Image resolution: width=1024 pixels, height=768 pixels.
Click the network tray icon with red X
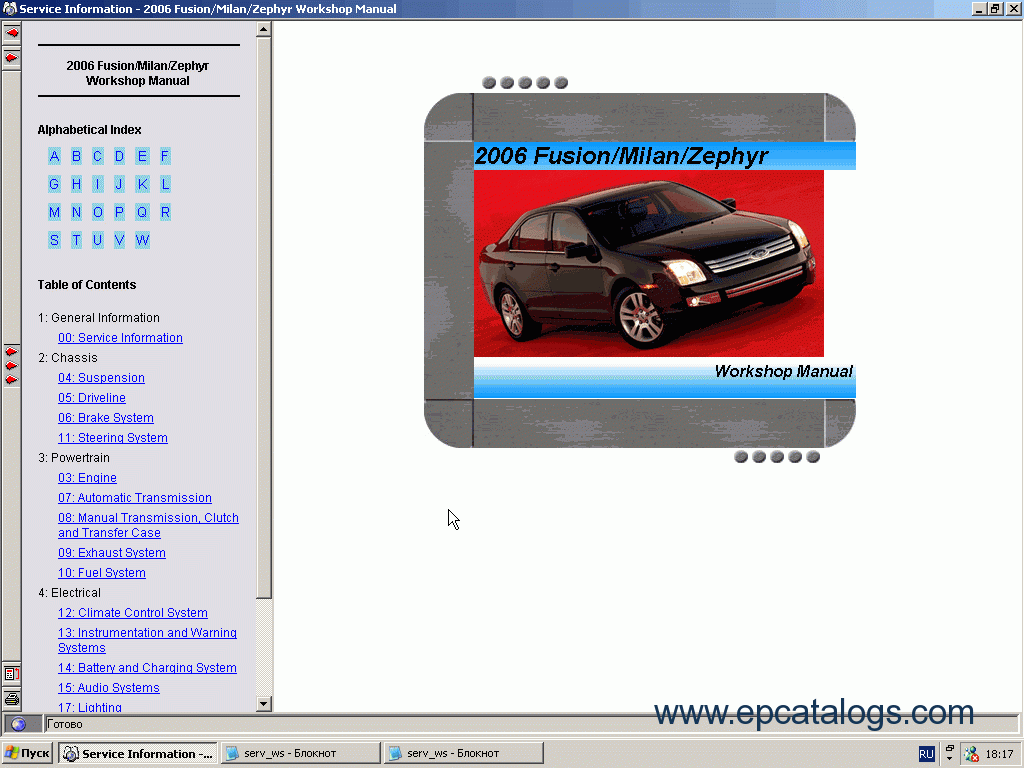(x=971, y=754)
